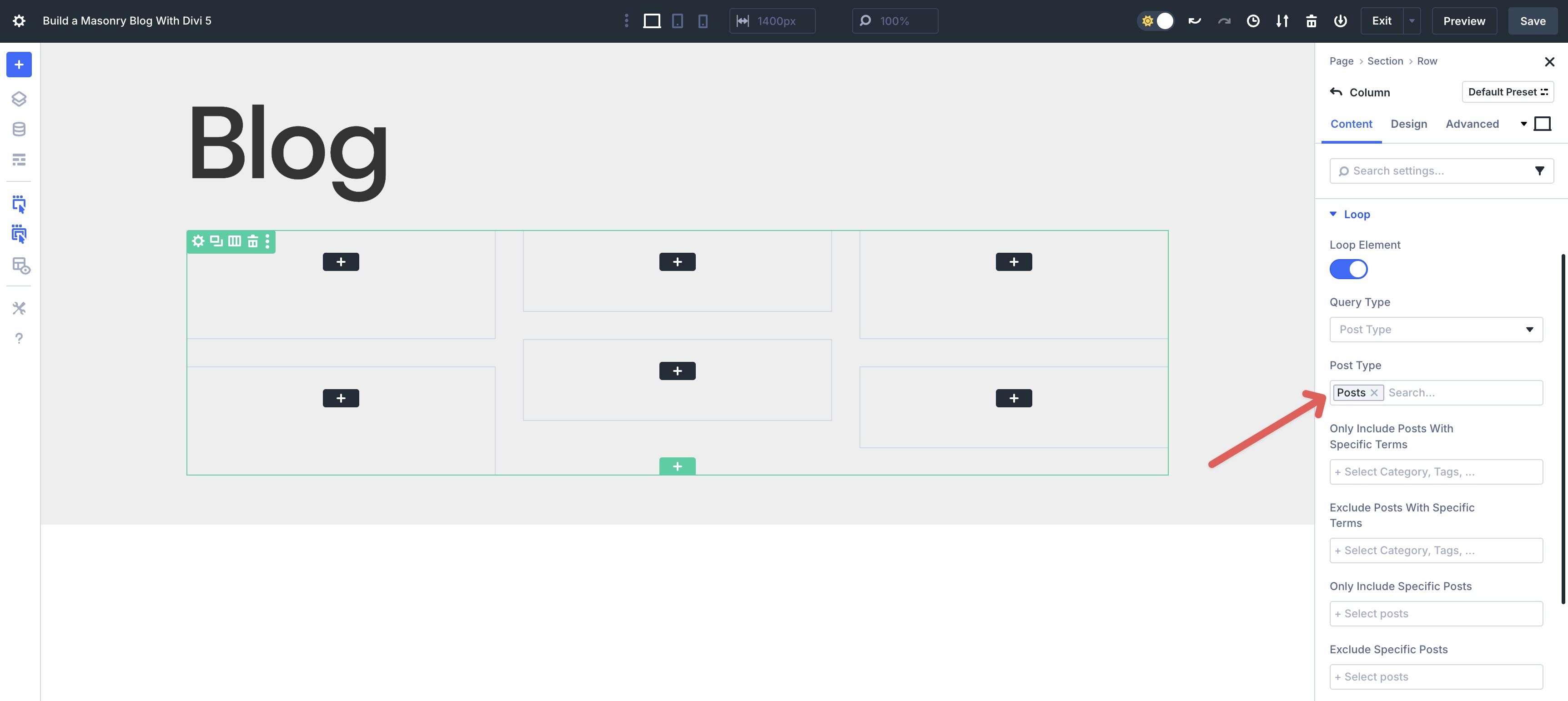
Task: Open the Advanced tab
Action: pyautogui.click(x=1472, y=124)
